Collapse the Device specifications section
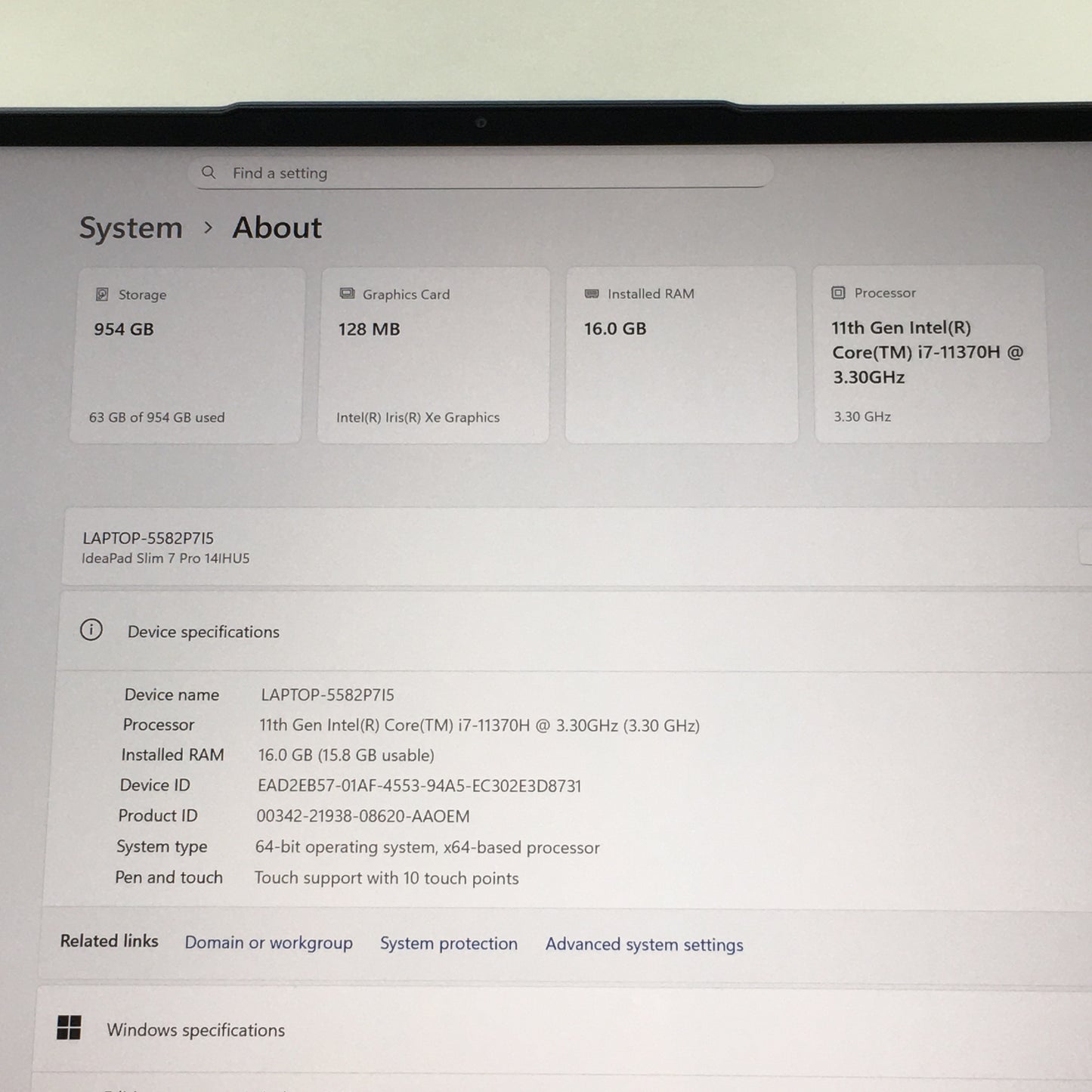Screen dimensions: 1092x1092 [x=574, y=631]
